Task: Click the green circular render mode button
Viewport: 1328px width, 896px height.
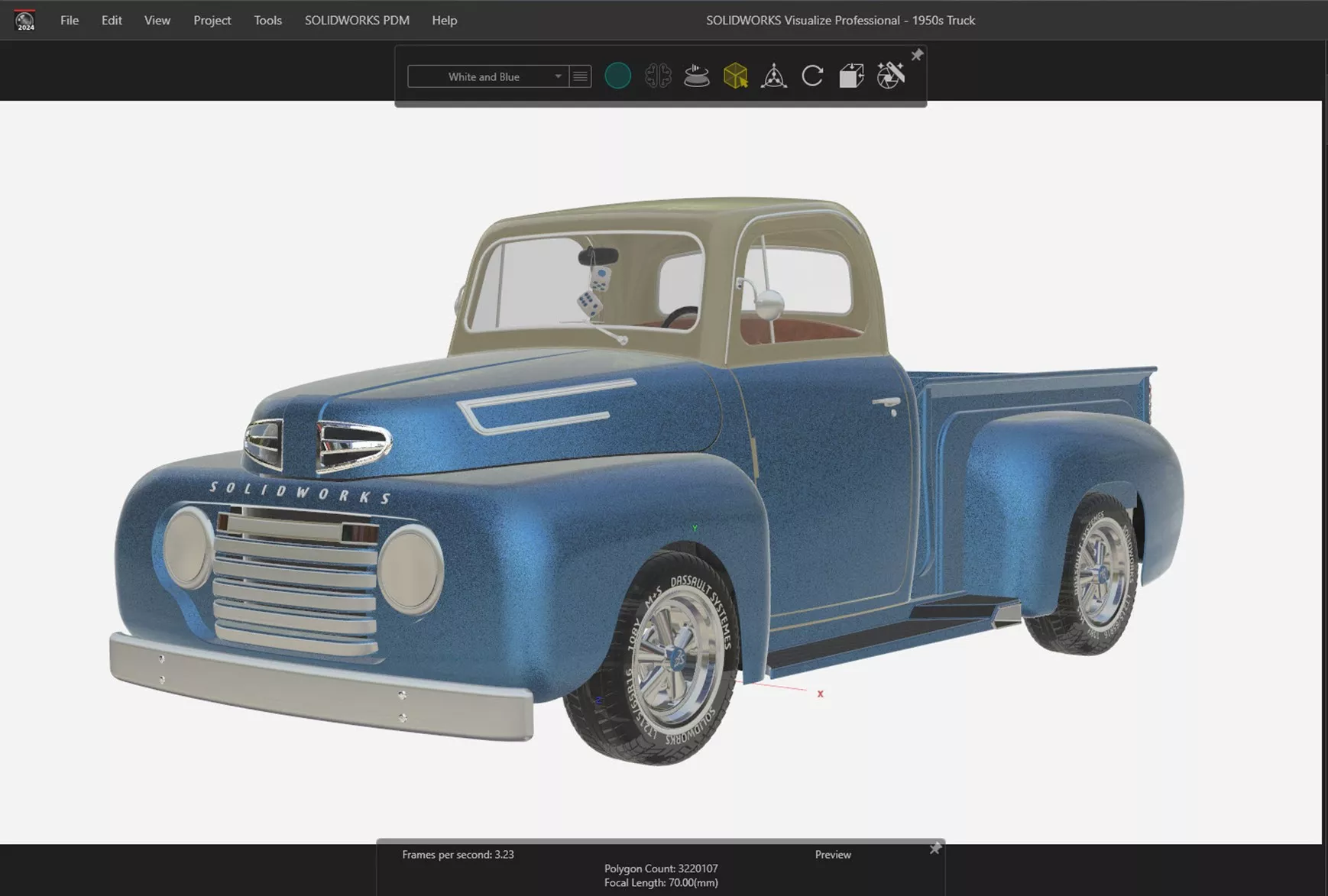Action: point(618,76)
